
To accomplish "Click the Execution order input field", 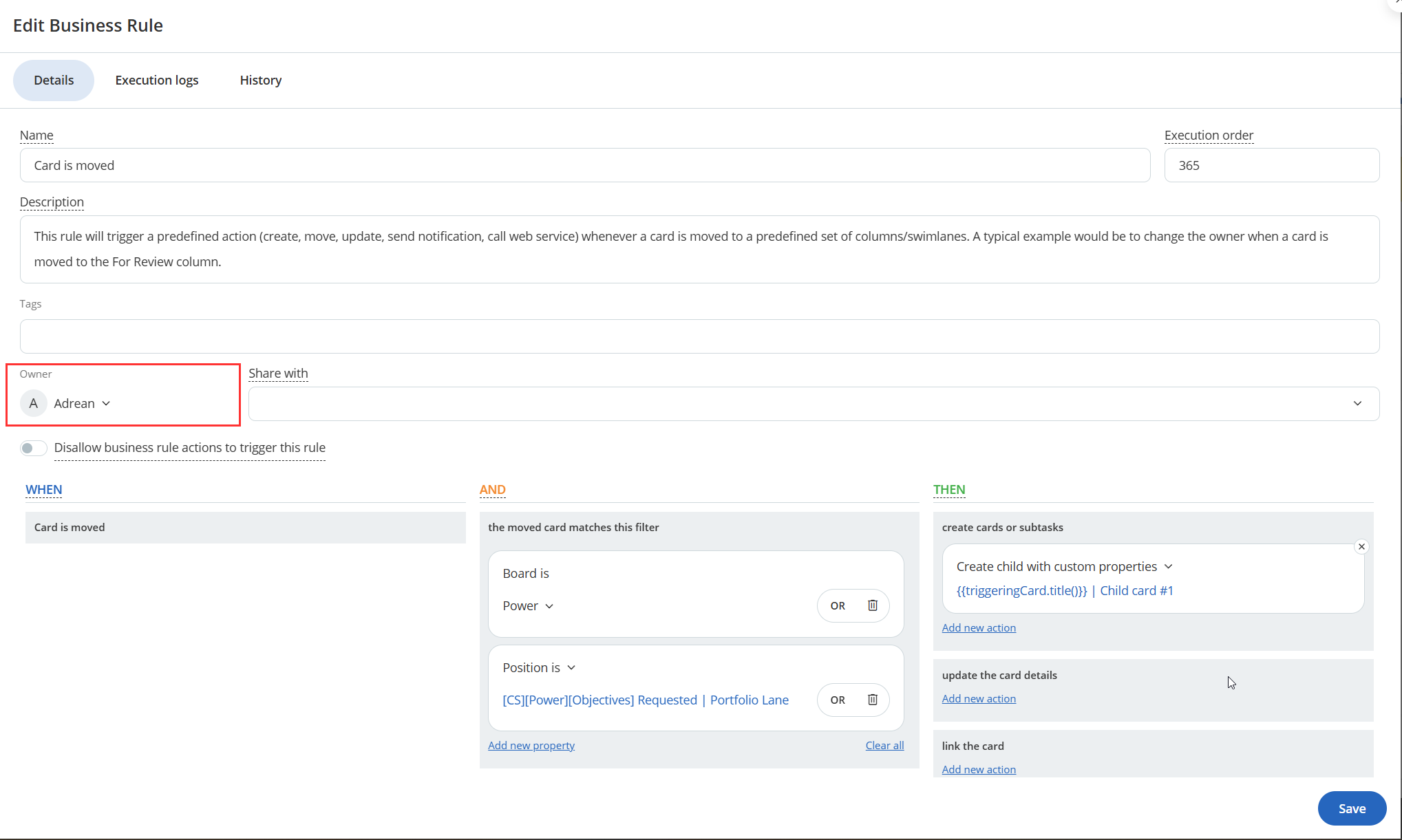I will pos(1271,166).
